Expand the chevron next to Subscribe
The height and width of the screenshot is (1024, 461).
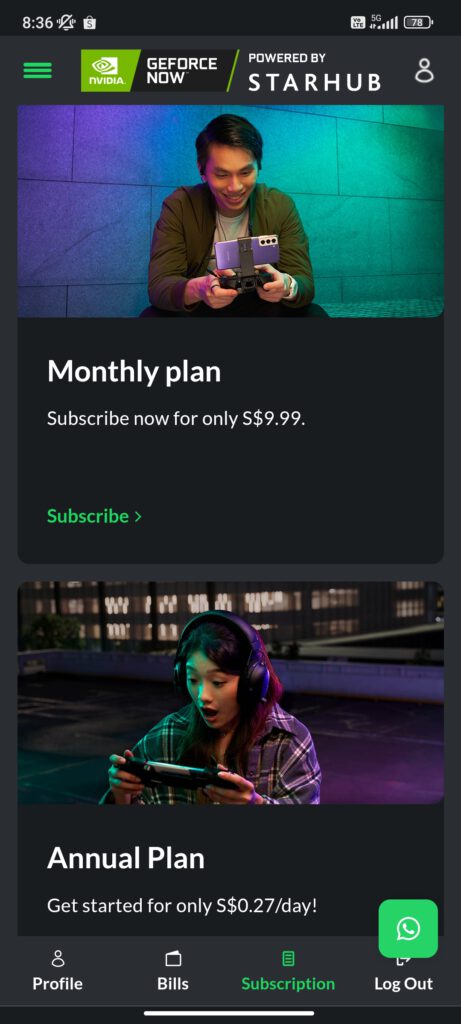click(138, 517)
